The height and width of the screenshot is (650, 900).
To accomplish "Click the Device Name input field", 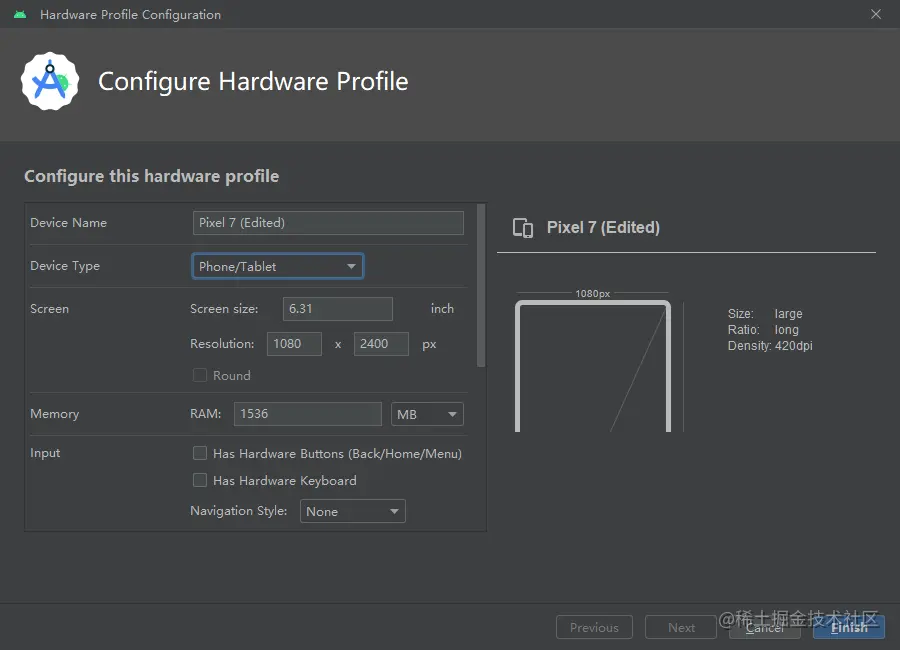I will point(328,223).
